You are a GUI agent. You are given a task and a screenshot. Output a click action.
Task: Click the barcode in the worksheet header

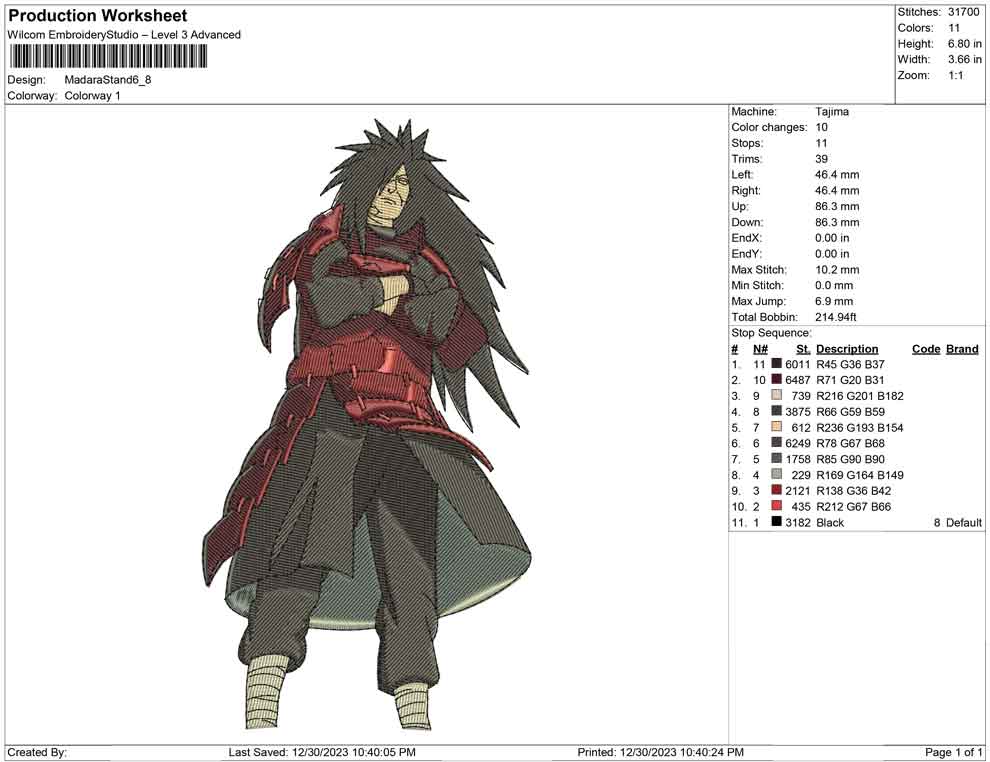pyautogui.click(x=108, y=56)
